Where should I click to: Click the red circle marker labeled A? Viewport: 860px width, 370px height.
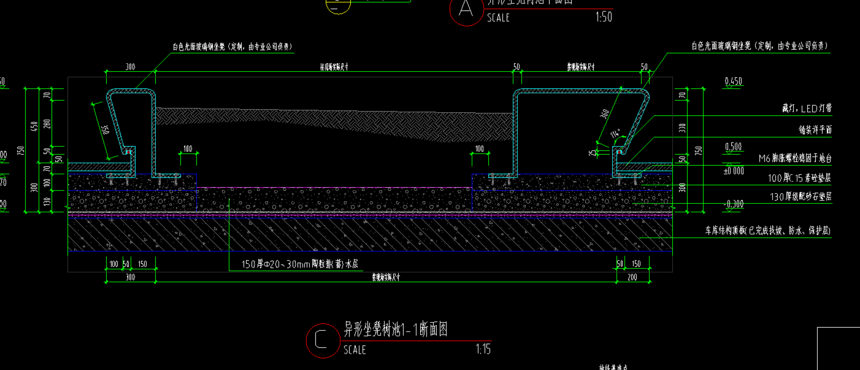466,9
